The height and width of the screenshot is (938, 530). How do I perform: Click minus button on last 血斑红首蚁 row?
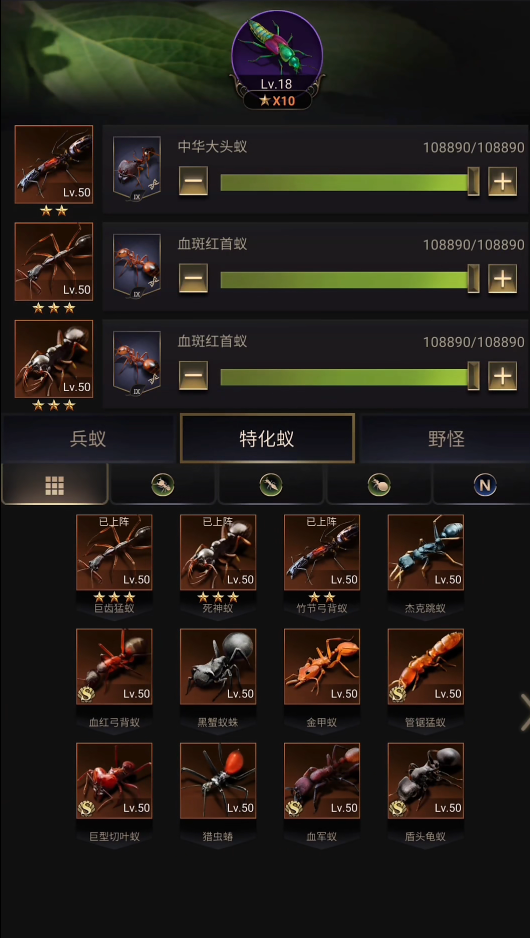point(193,376)
